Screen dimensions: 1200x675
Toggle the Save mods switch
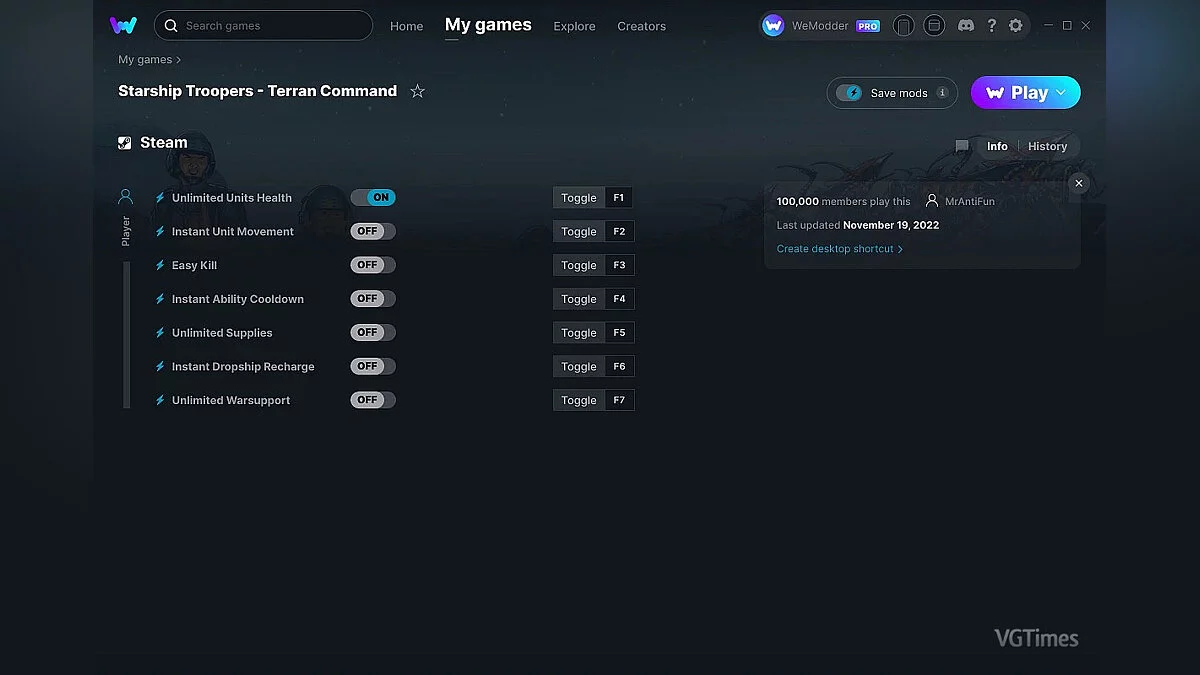pos(849,93)
